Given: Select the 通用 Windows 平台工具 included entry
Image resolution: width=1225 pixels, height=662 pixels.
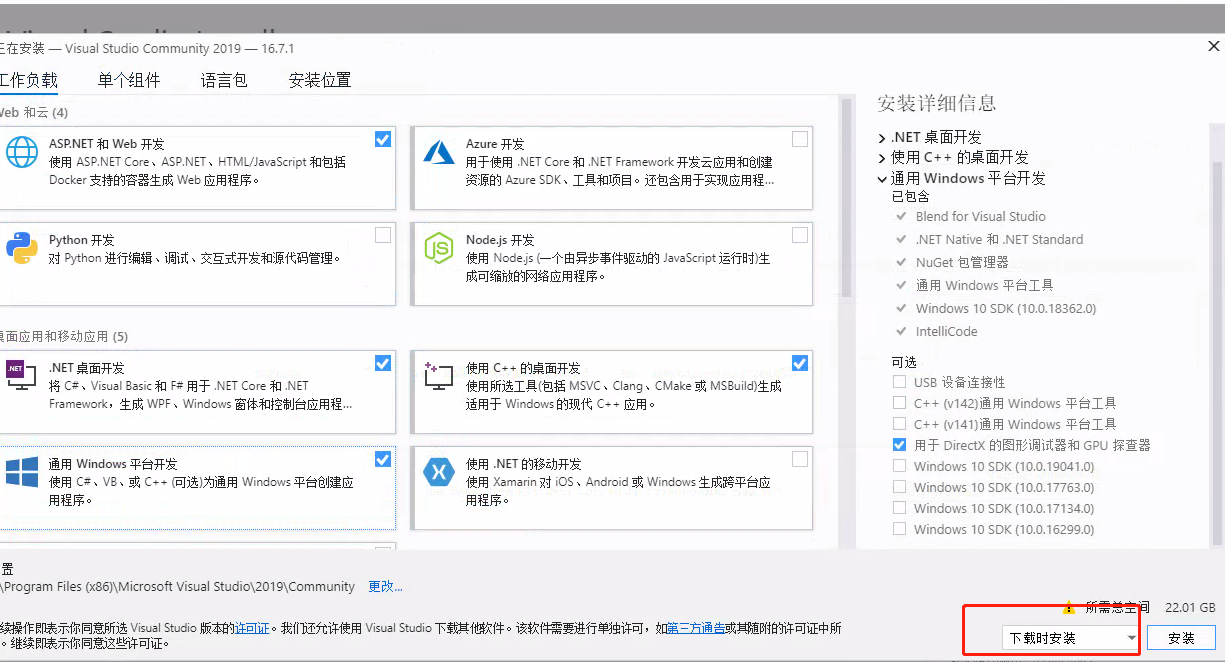Looking at the screenshot, I should [984, 285].
